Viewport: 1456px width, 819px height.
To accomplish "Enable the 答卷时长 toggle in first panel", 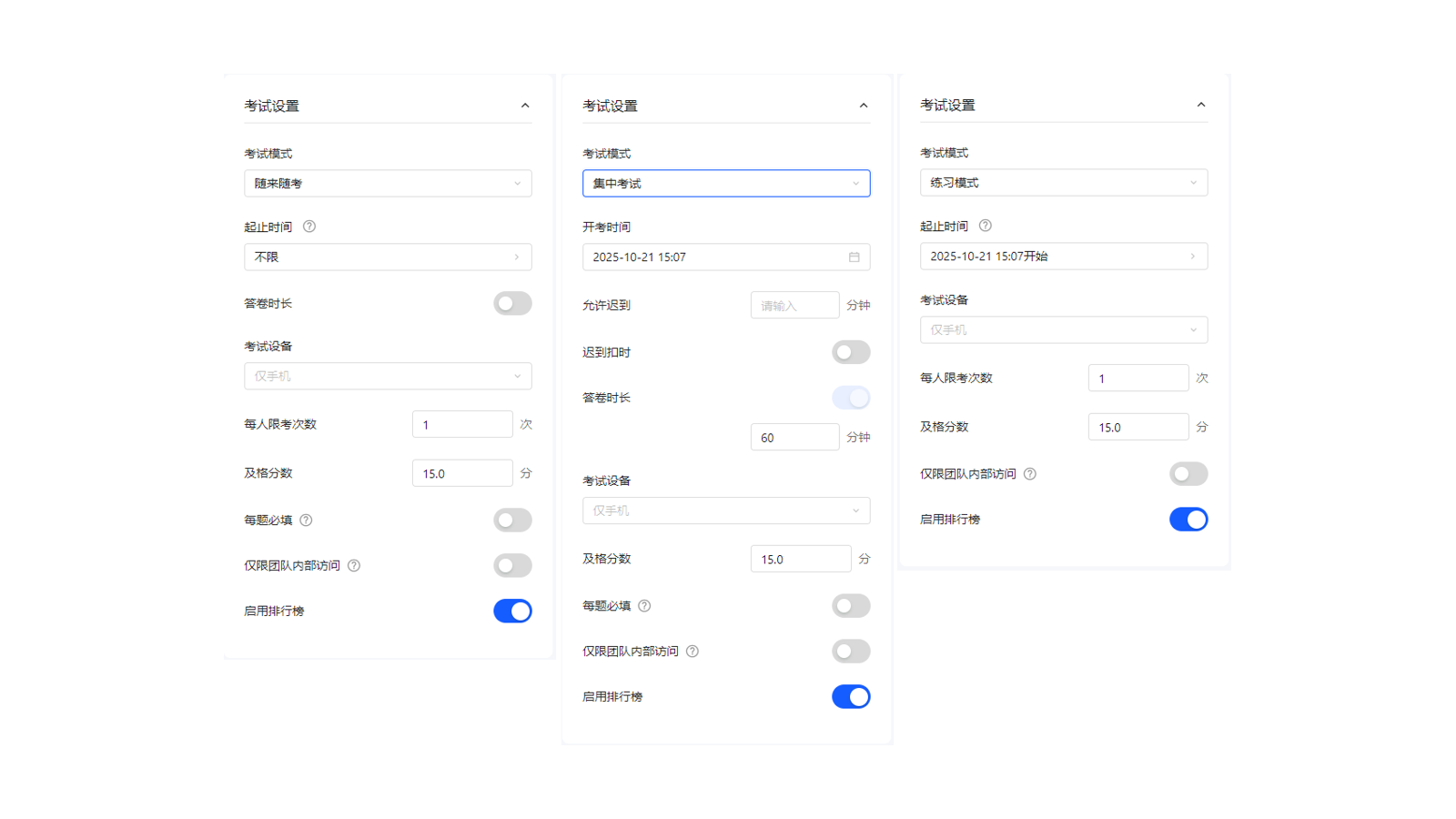I will point(512,303).
